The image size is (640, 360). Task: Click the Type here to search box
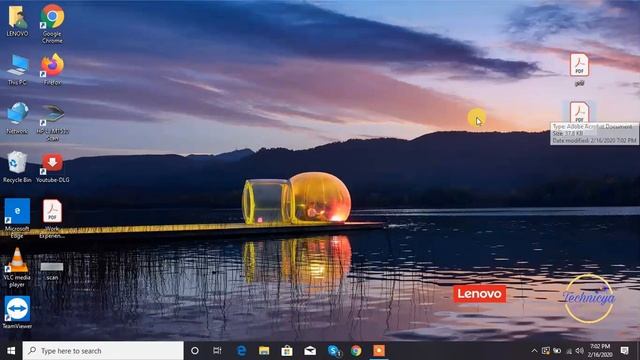pyautogui.click(x=103, y=351)
